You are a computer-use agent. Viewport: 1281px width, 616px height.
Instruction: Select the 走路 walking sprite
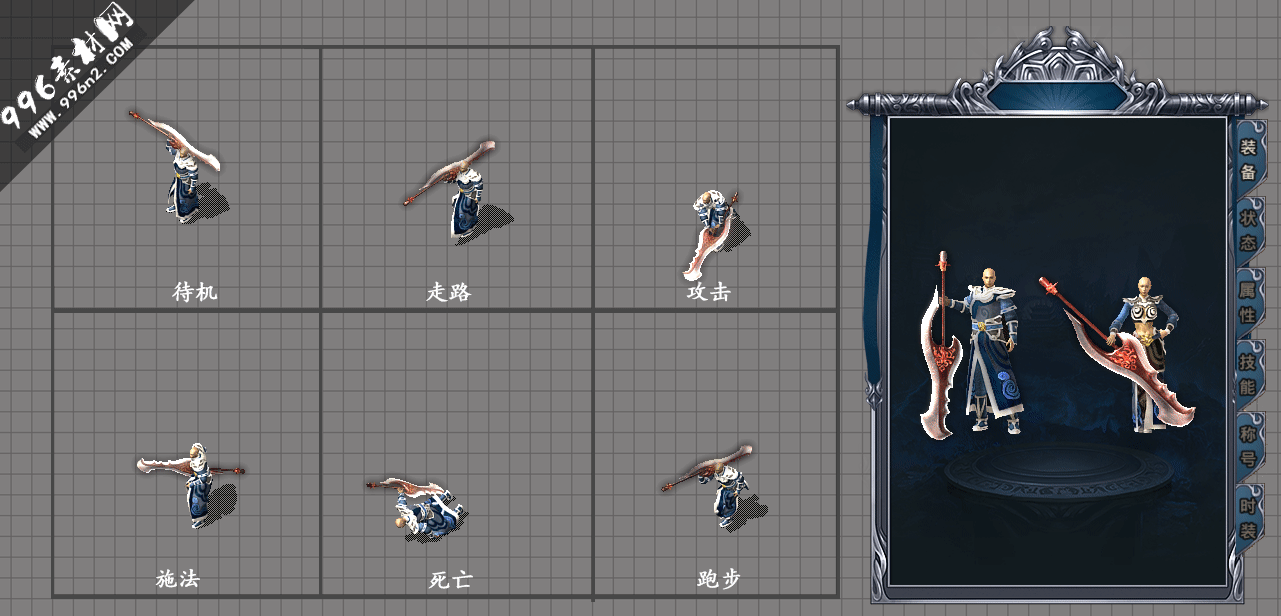pyautogui.click(x=458, y=190)
